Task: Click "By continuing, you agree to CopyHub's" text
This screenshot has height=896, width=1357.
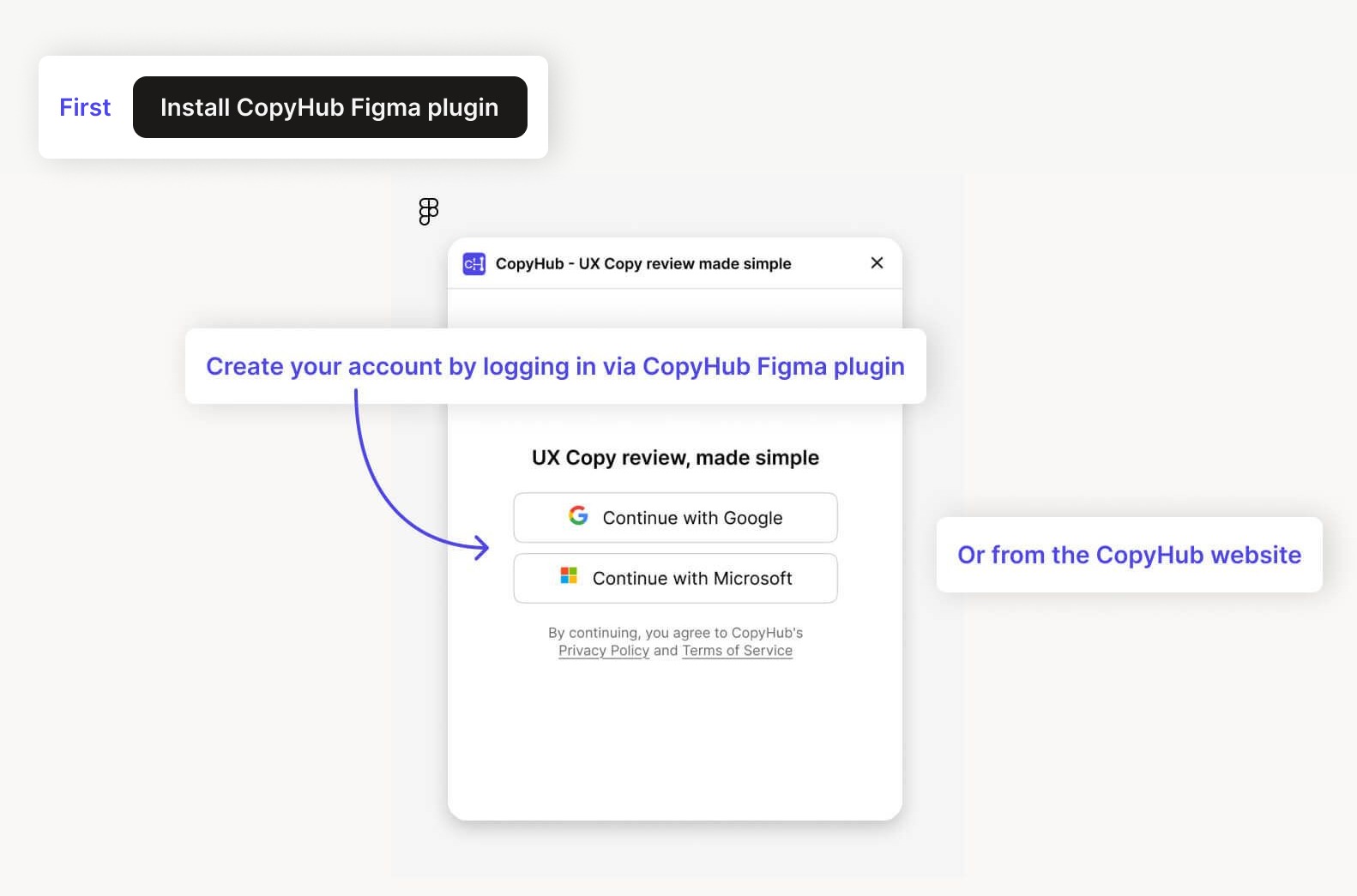Action: point(676,633)
